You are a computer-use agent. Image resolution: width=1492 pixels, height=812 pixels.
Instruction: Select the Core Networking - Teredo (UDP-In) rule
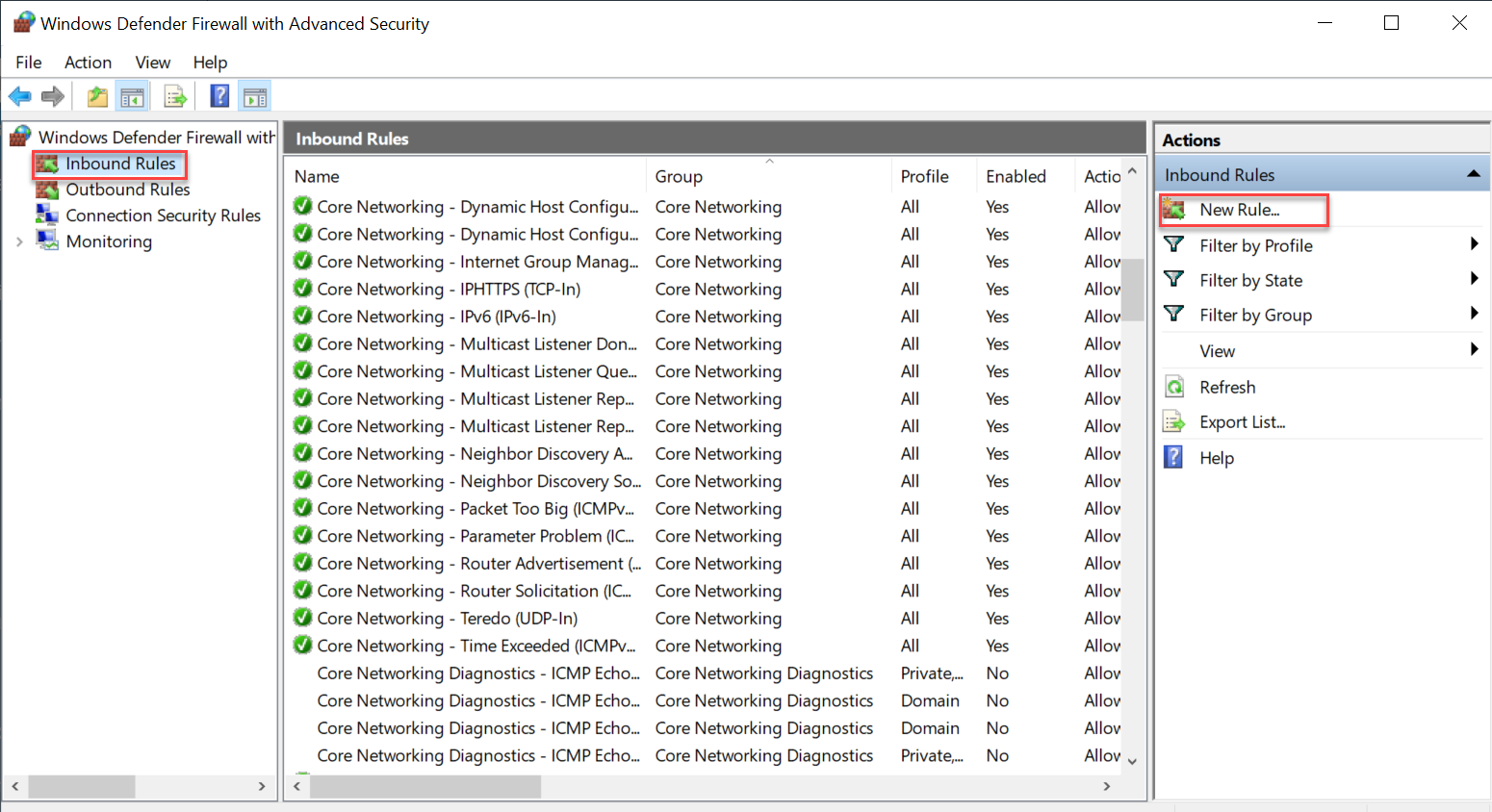[448, 619]
